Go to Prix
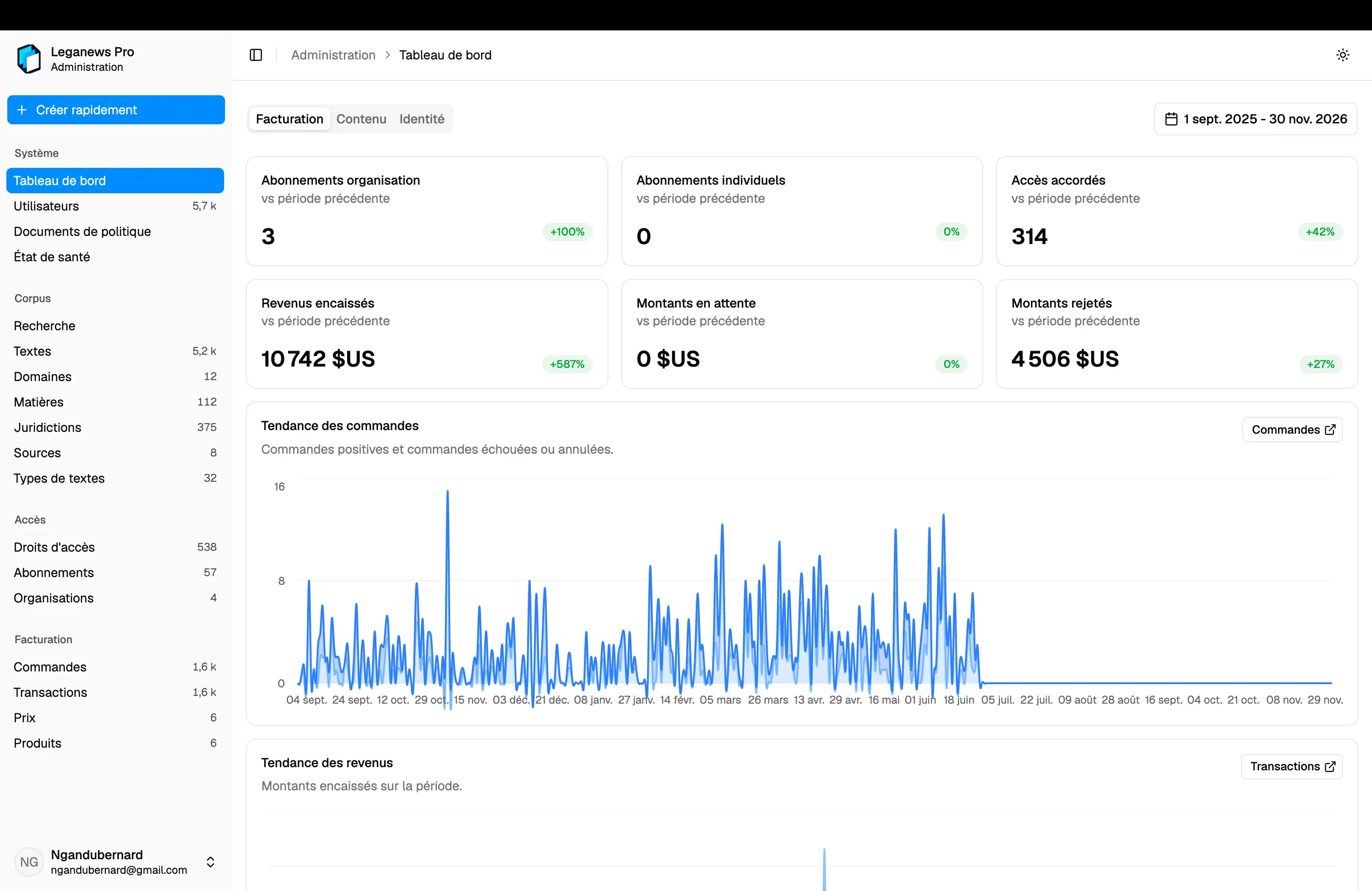 115,718
